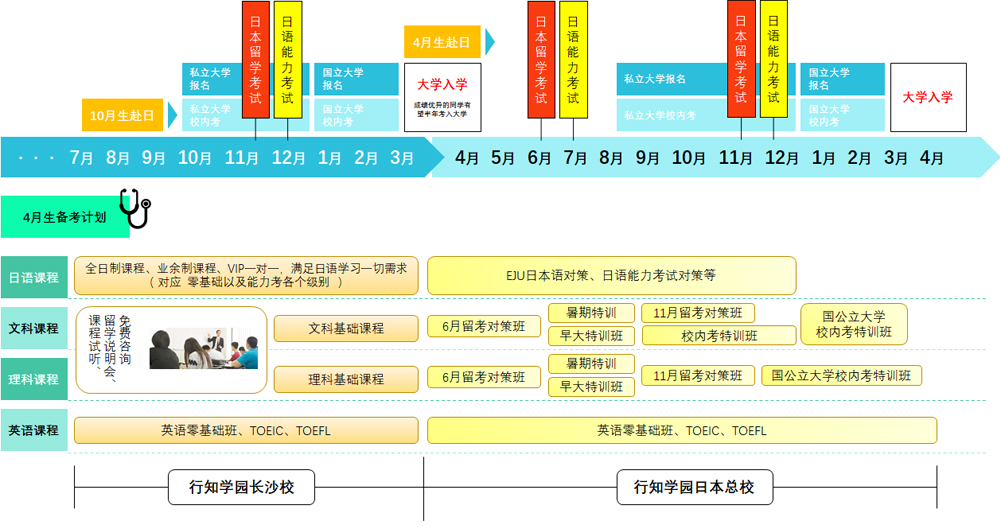
Task: Open the 理科基础课程 box
Action: [346, 379]
